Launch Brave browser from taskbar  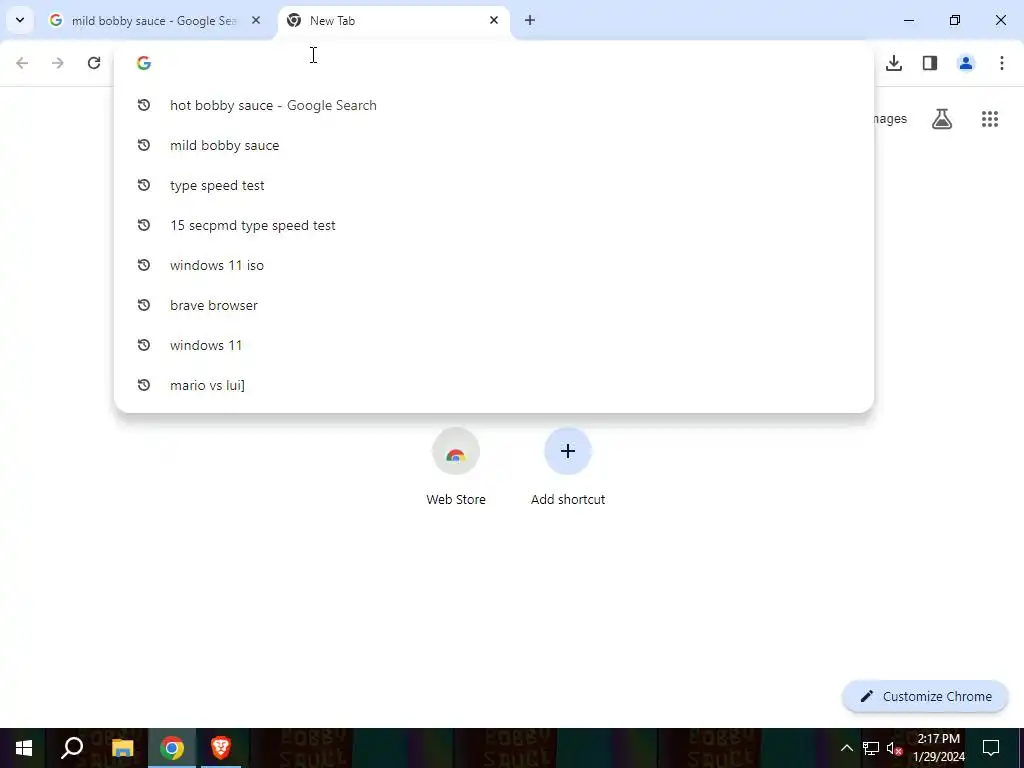point(221,748)
